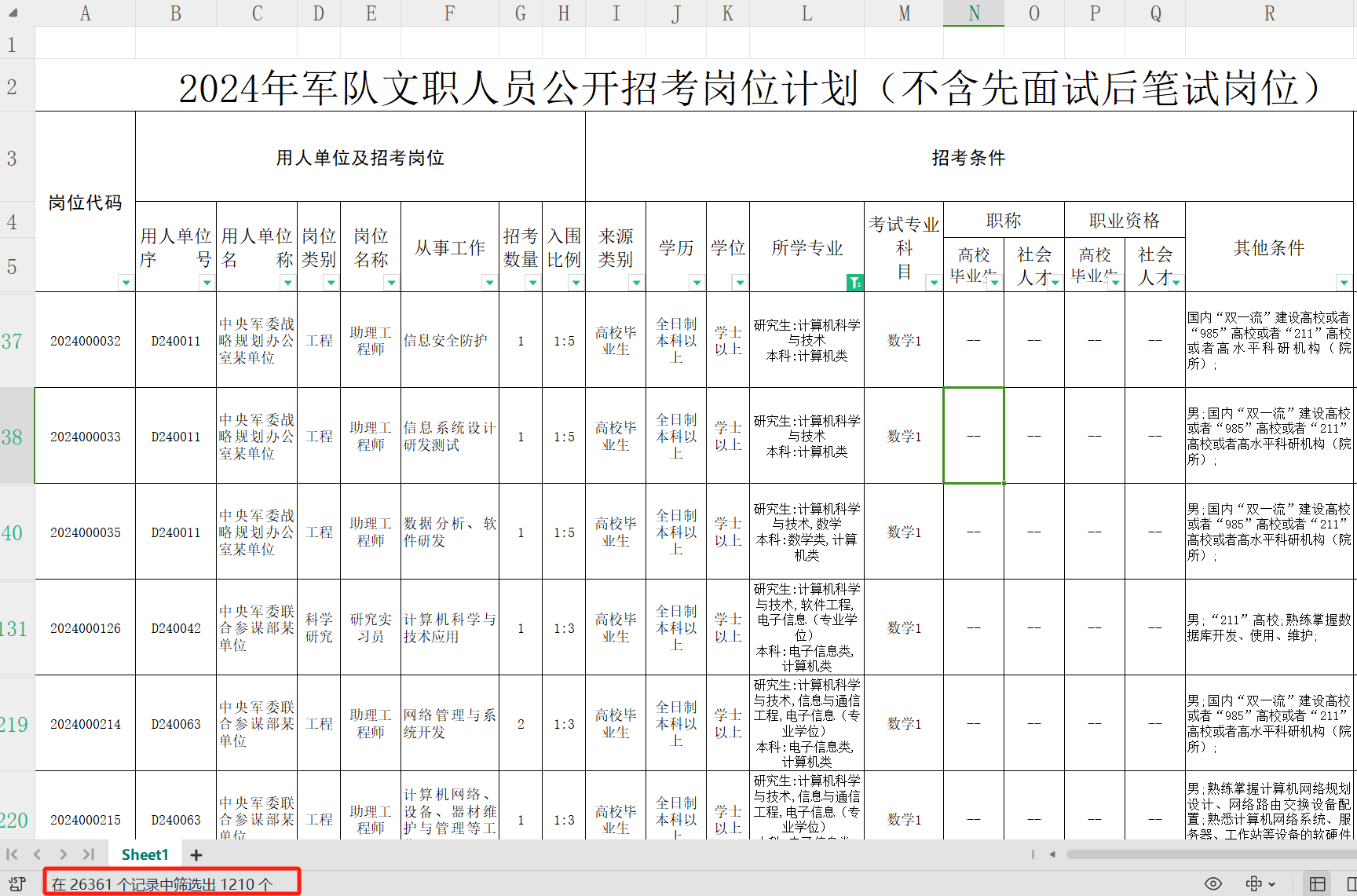
Task: Click next sheet navigation arrow
Action: click(x=63, y=854)
